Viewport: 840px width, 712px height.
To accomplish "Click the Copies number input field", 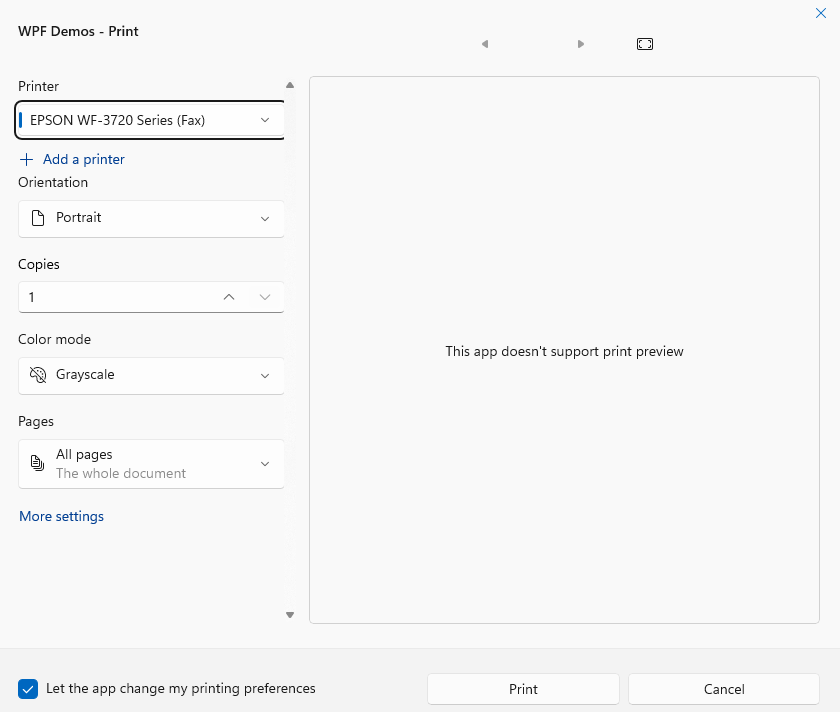I will [x=110, y=297].
